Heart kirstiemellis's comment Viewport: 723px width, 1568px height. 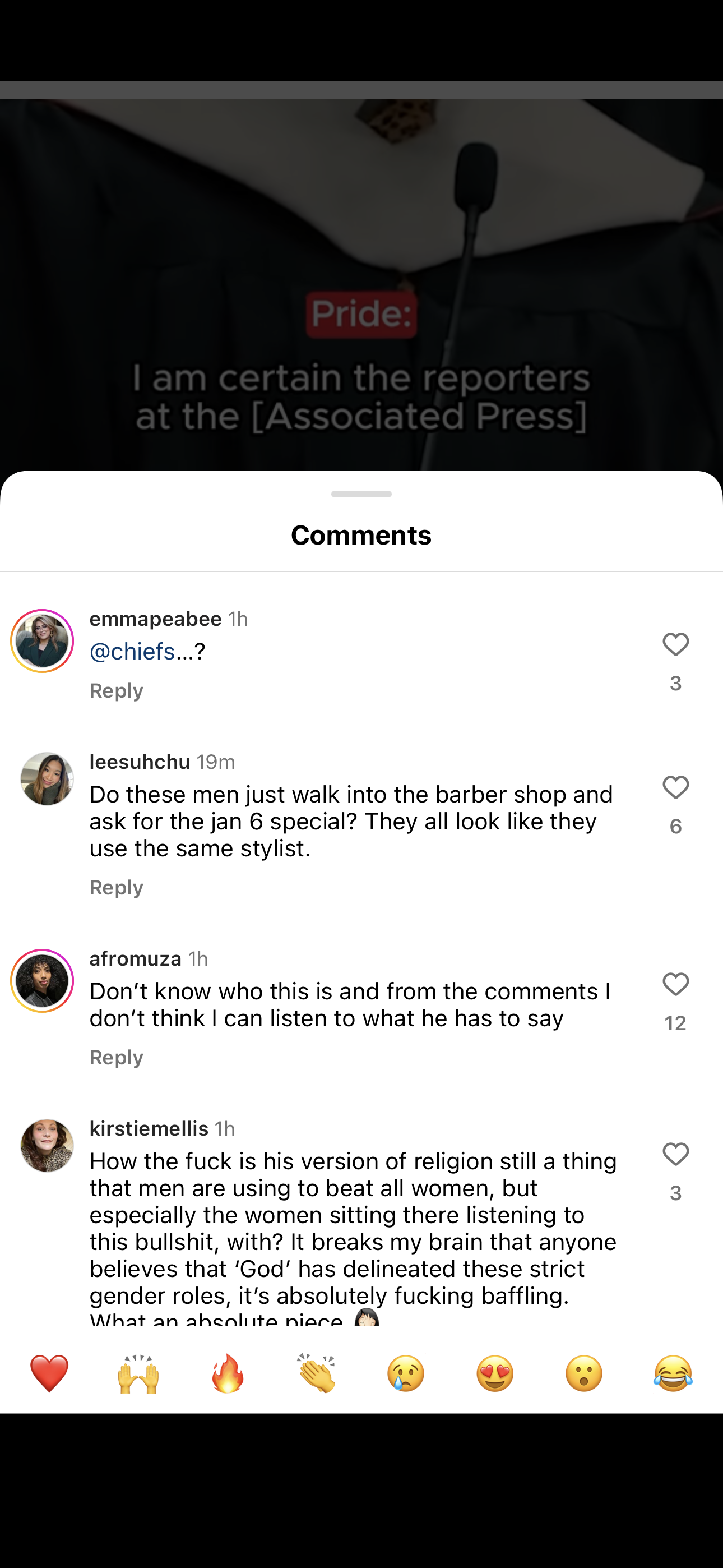coord(675,1154)
